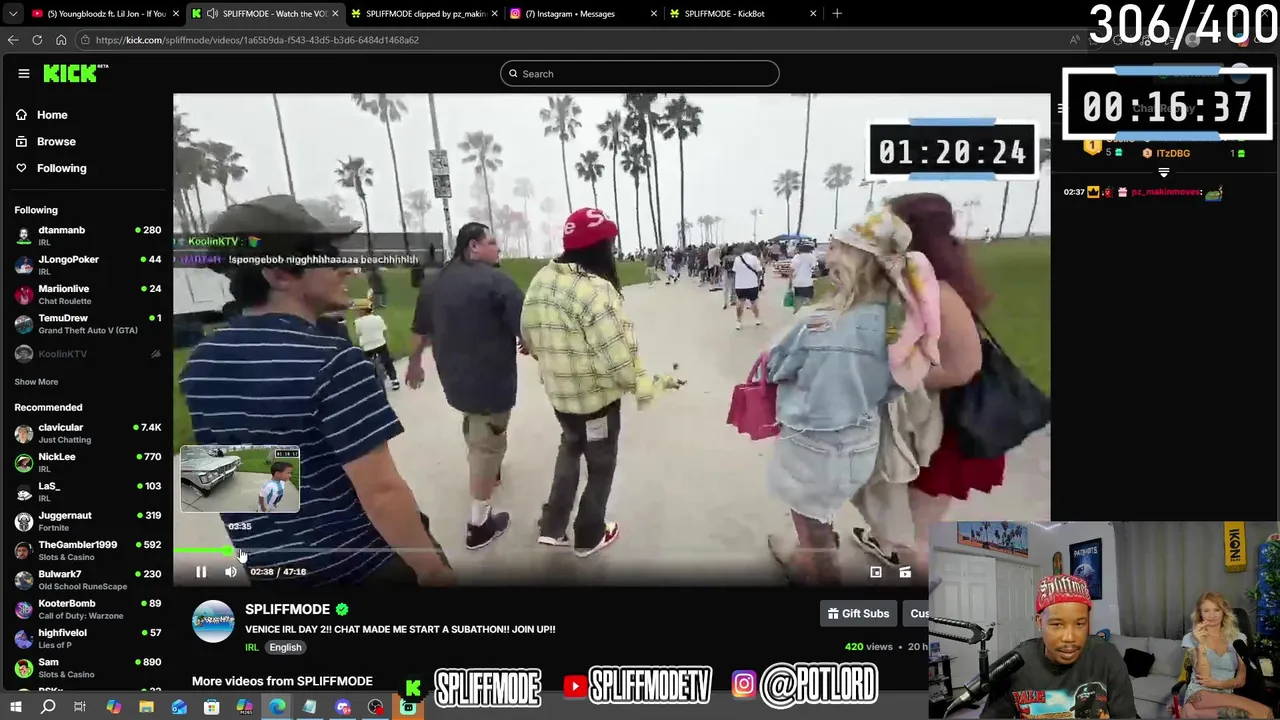Open NickLee recommended channel
Image resolution: width=1280 pixels, height=720 pixels.
(88, 462)
